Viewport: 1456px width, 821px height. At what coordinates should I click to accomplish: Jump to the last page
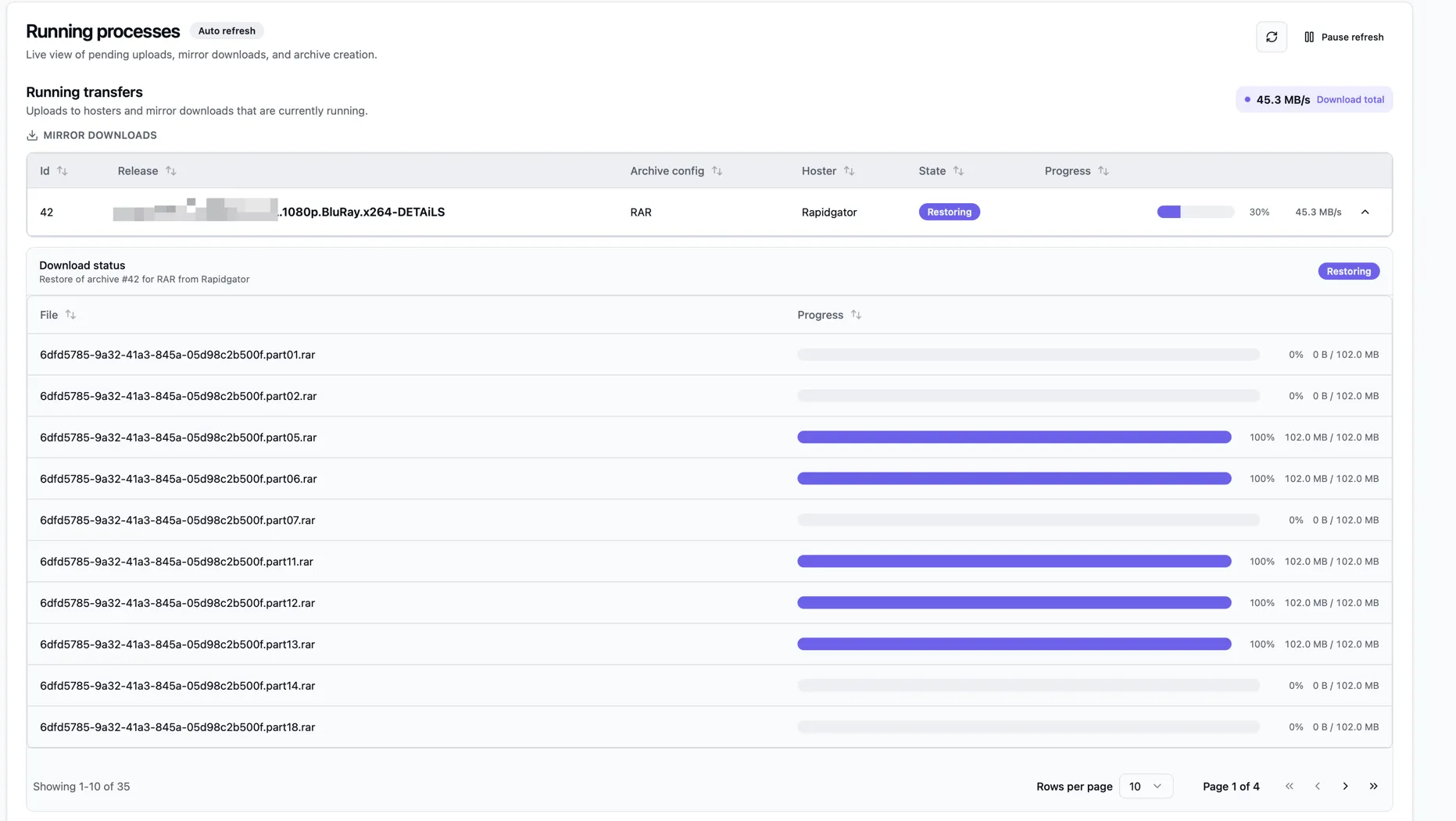tap(1373, 786)
